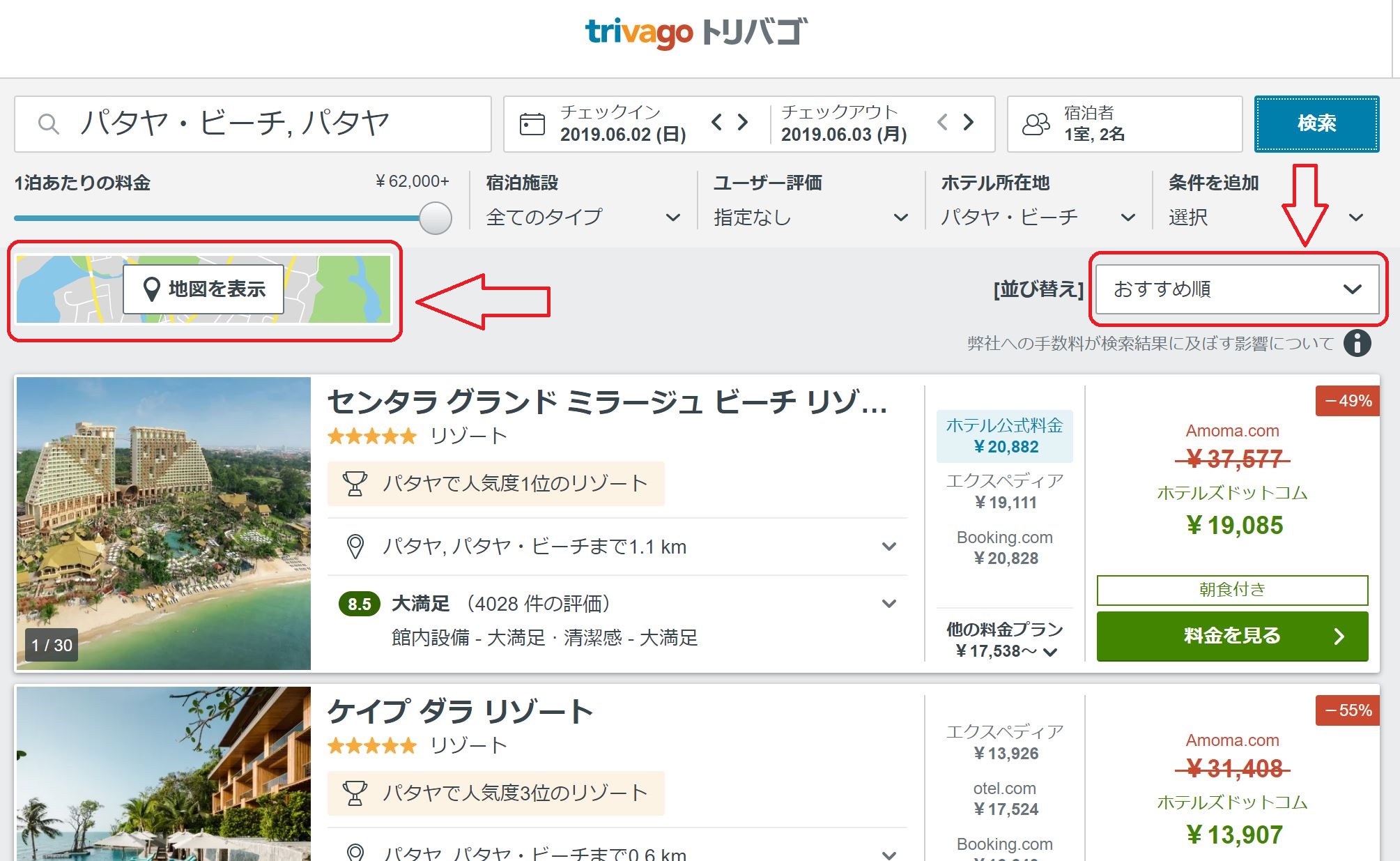1400x861 pixels.
Task: Open the destination search field パタヤ・ビーチ
Action: pos(253,124)
